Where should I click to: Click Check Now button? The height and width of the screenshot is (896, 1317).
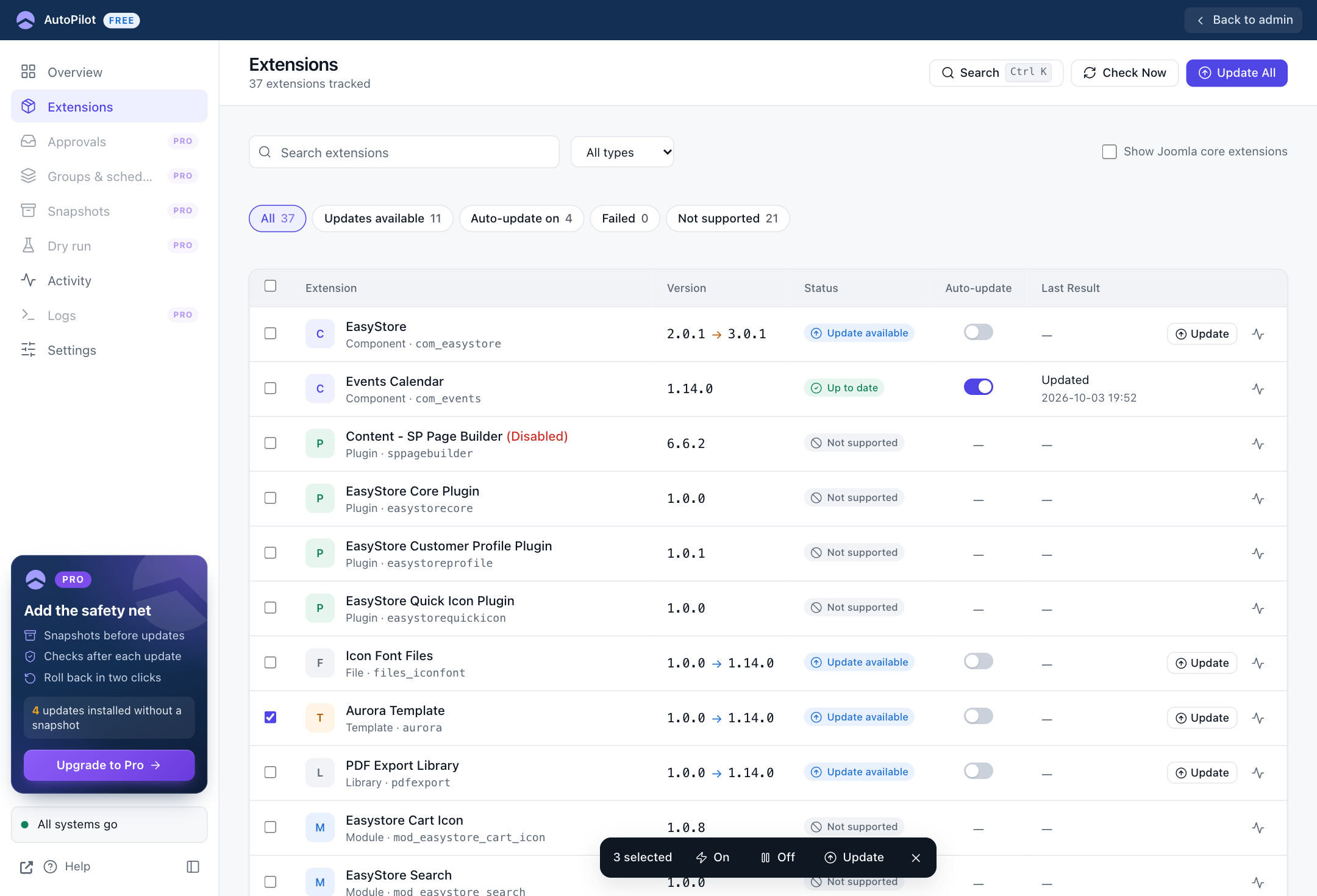(x=1124, y=73)
